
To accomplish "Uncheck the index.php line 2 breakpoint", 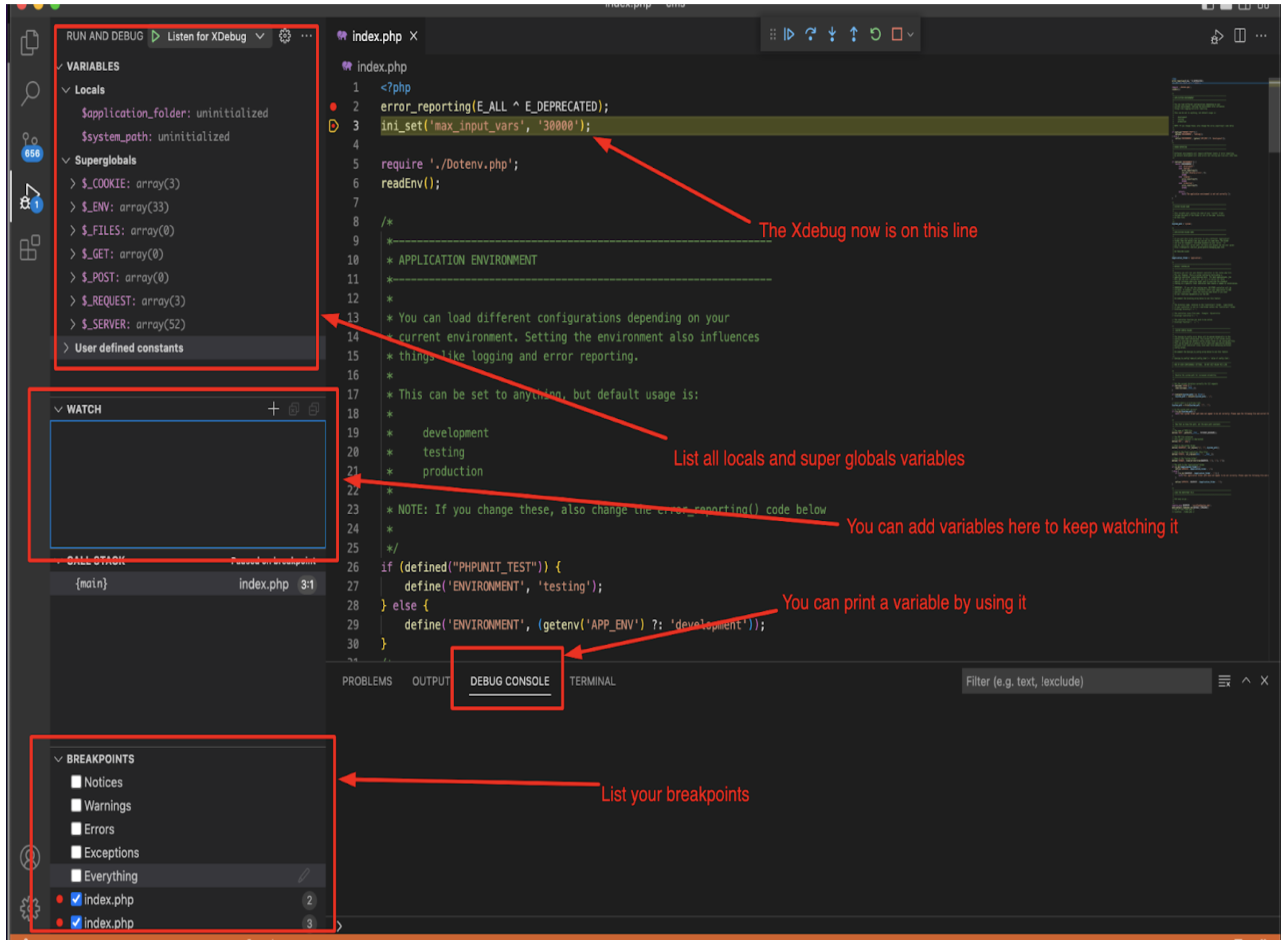I will pos(76,899).
